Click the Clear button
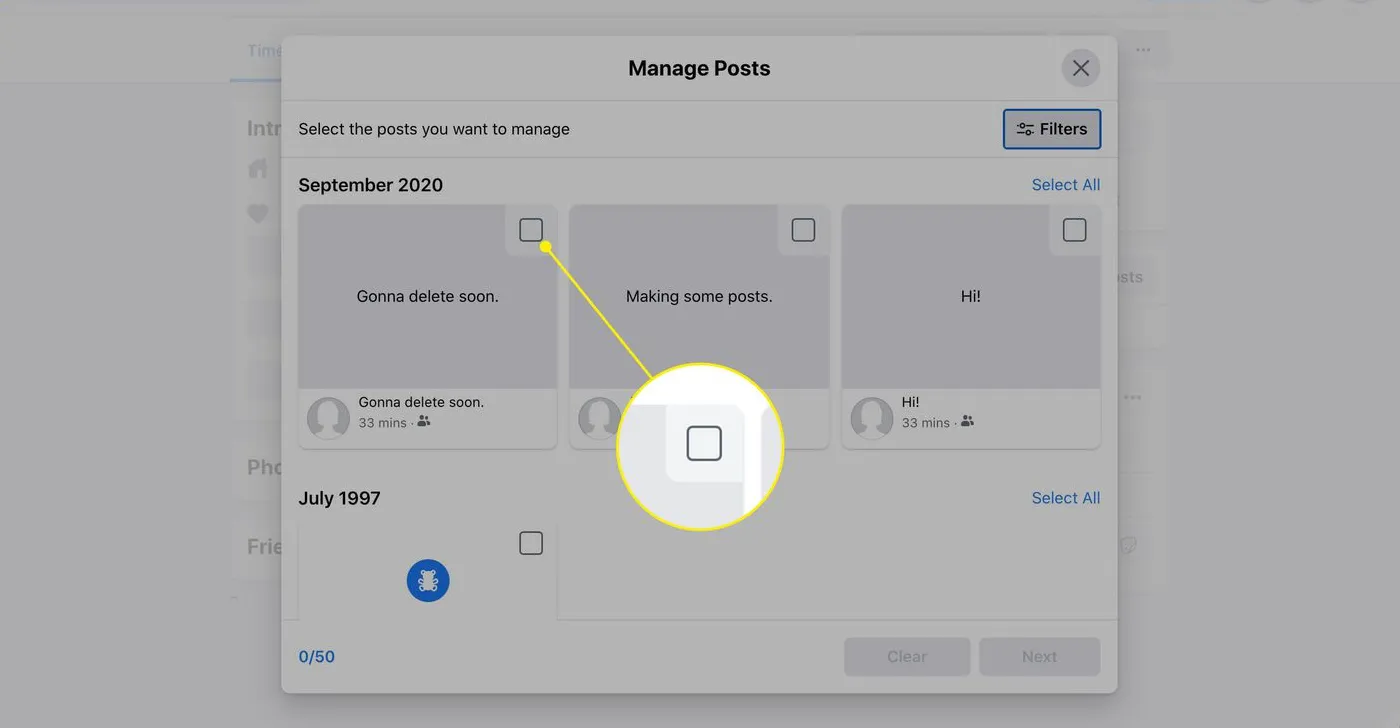This screenshot has height=728, width=1400. coord(906,656)
